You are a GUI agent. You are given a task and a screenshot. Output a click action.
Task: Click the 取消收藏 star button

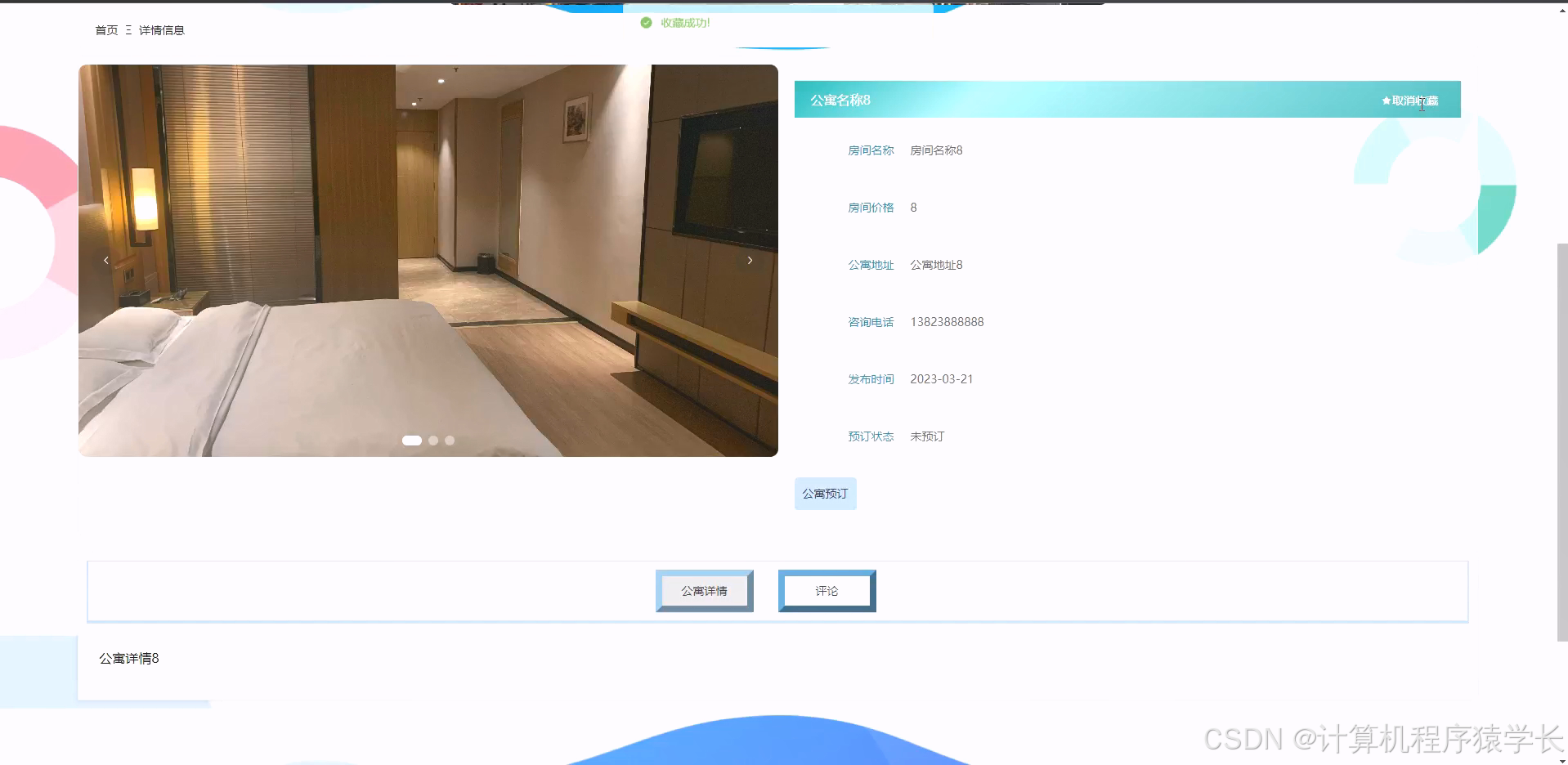click(1410, 101)
